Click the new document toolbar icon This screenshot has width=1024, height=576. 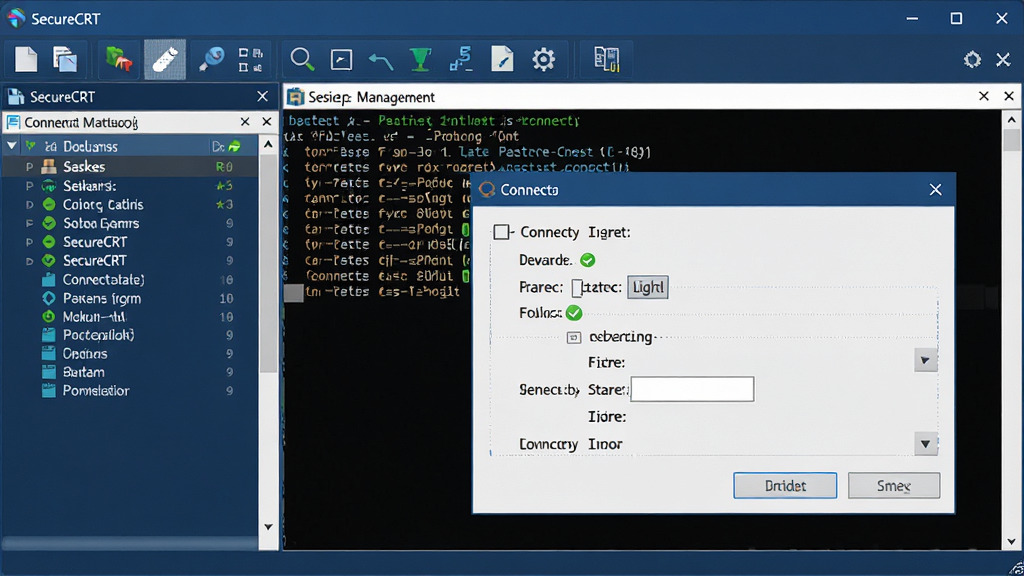[26, 59]
